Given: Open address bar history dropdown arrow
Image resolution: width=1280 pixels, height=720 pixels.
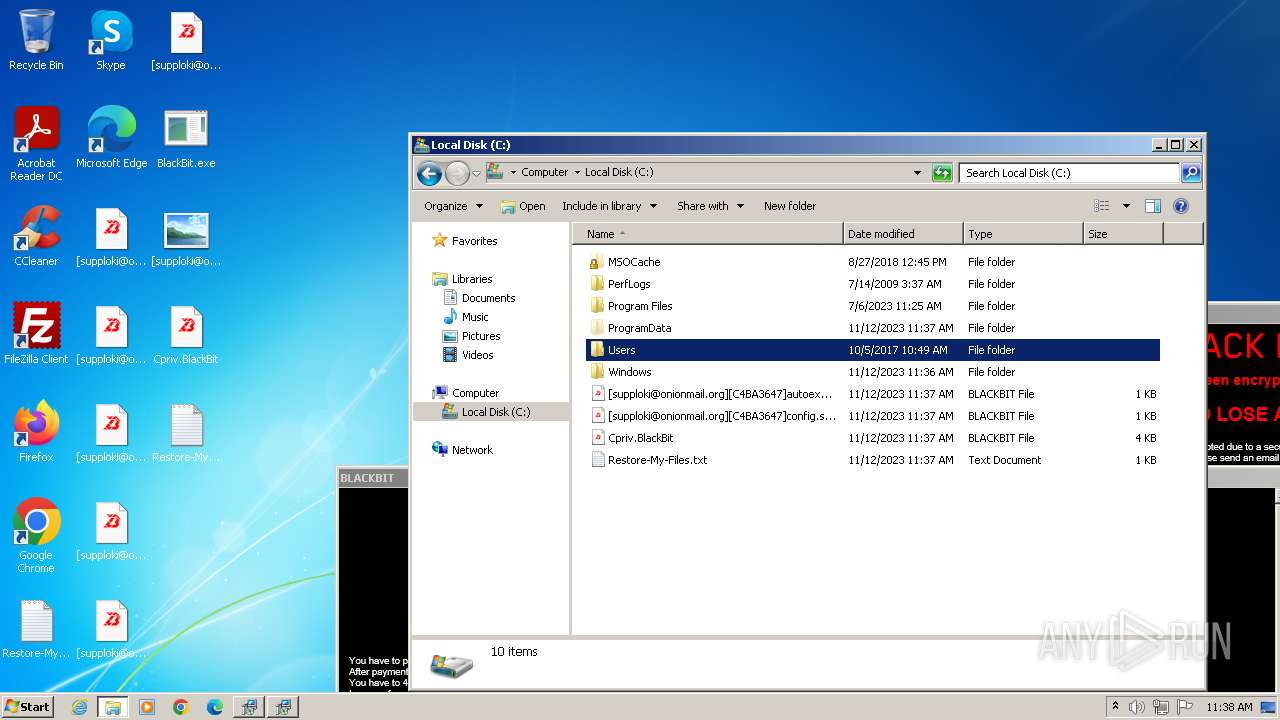Looking at the screenshot, I should point(917,173).
